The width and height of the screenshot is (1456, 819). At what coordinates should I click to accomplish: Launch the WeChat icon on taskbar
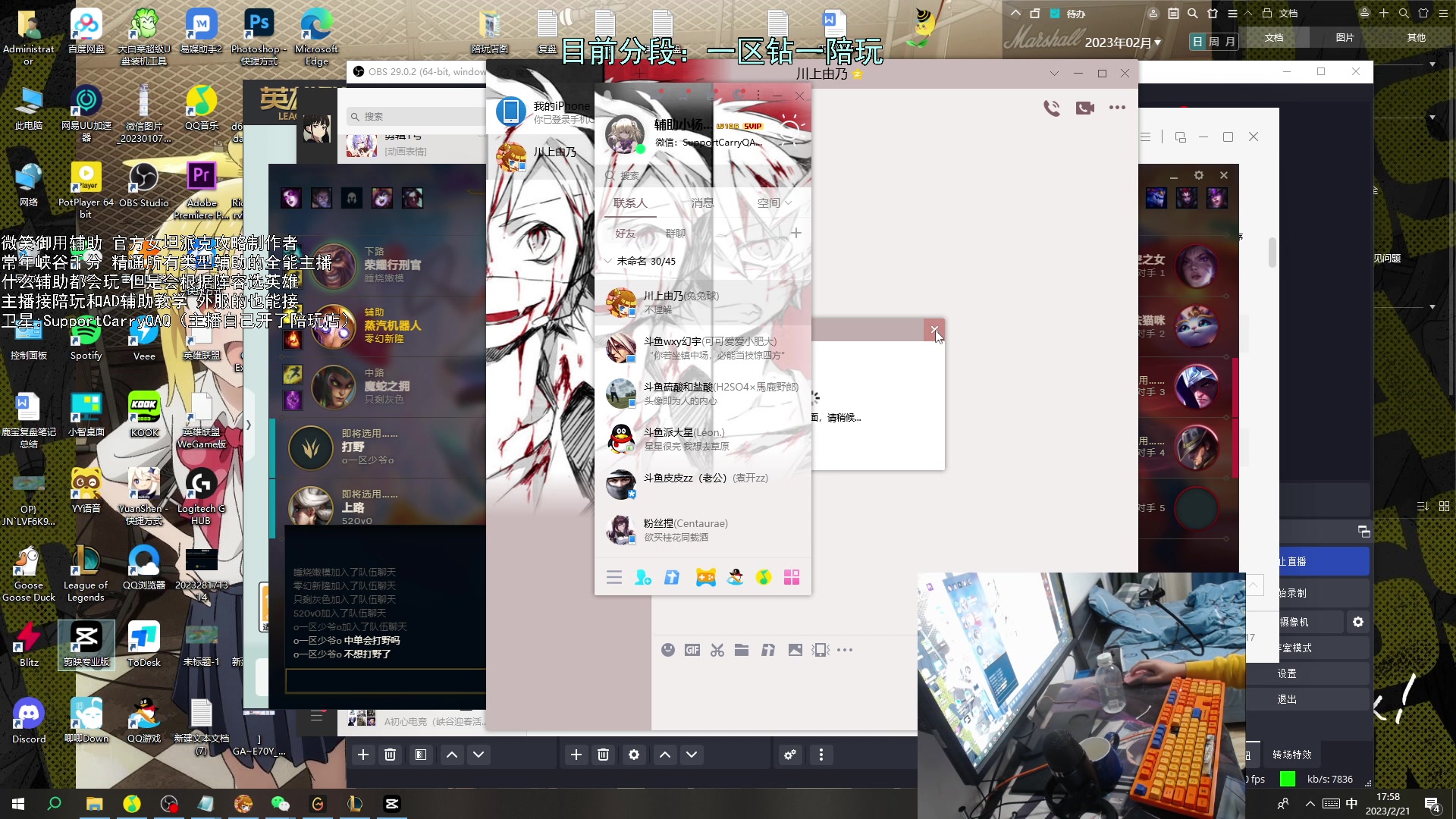tap(280, 804)
